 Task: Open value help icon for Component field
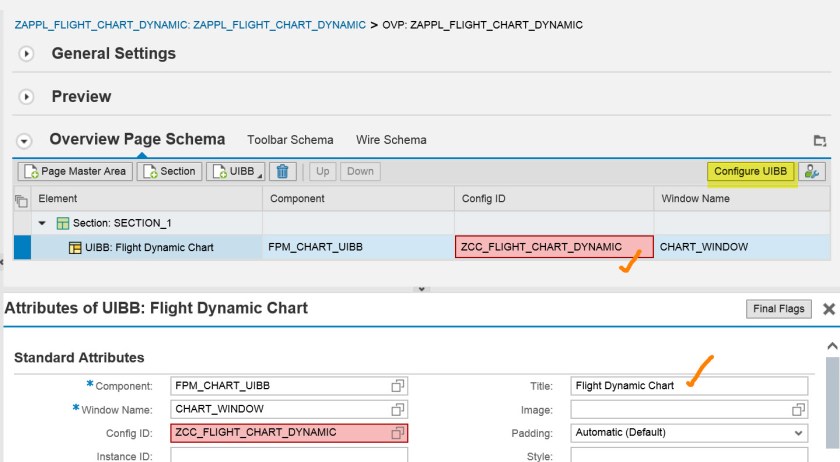click(x=397, y=385)
